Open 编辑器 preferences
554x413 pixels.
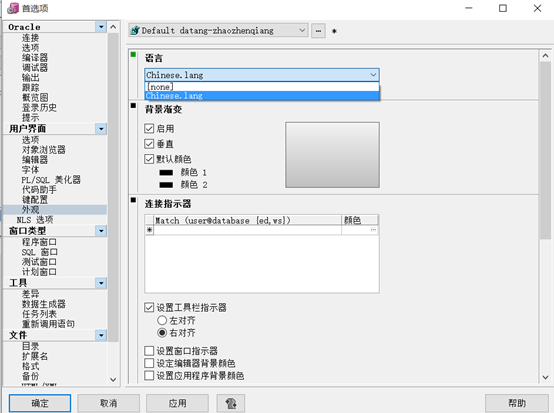(x=35, y=160)
